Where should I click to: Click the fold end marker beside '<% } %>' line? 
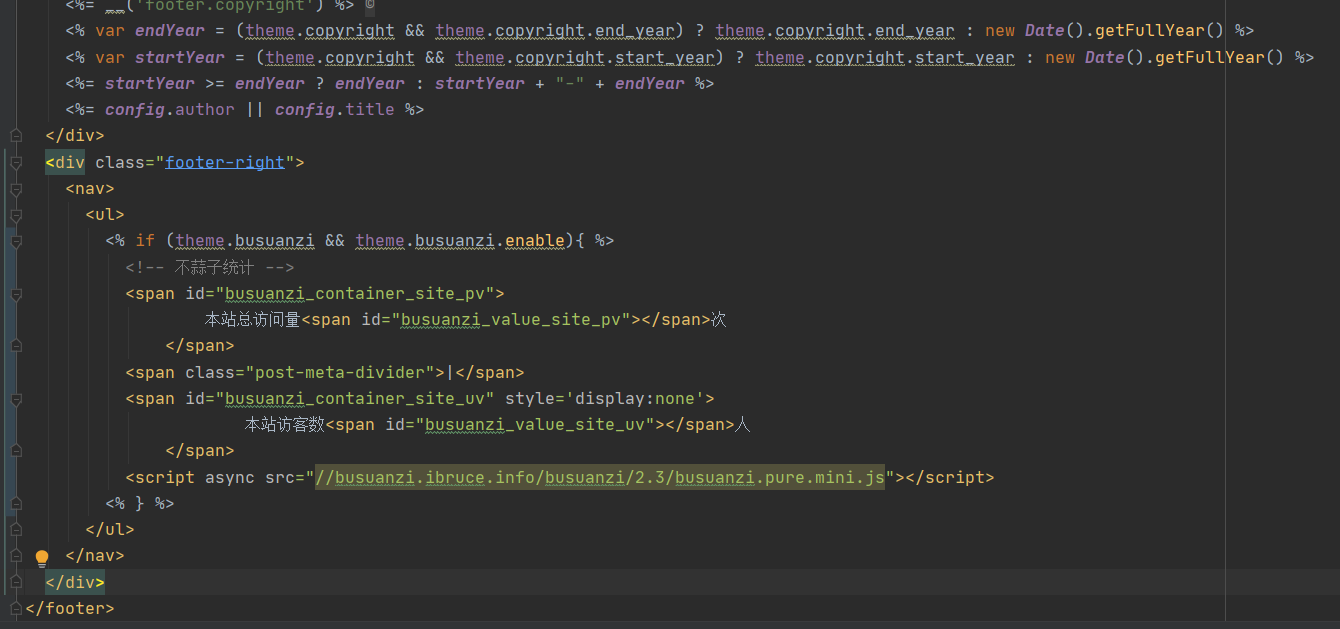click(15, 503)
